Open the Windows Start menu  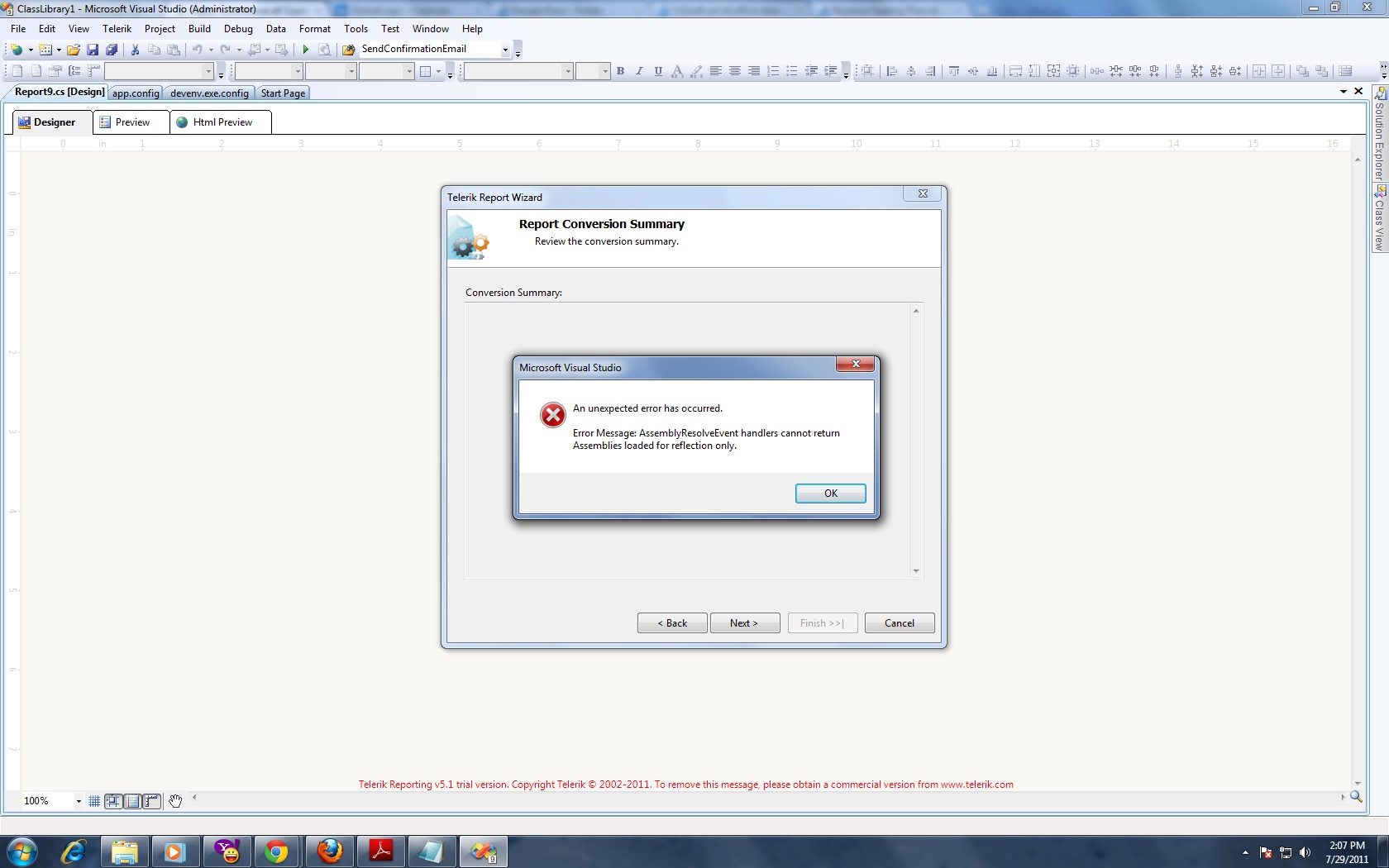coord(22,851)
